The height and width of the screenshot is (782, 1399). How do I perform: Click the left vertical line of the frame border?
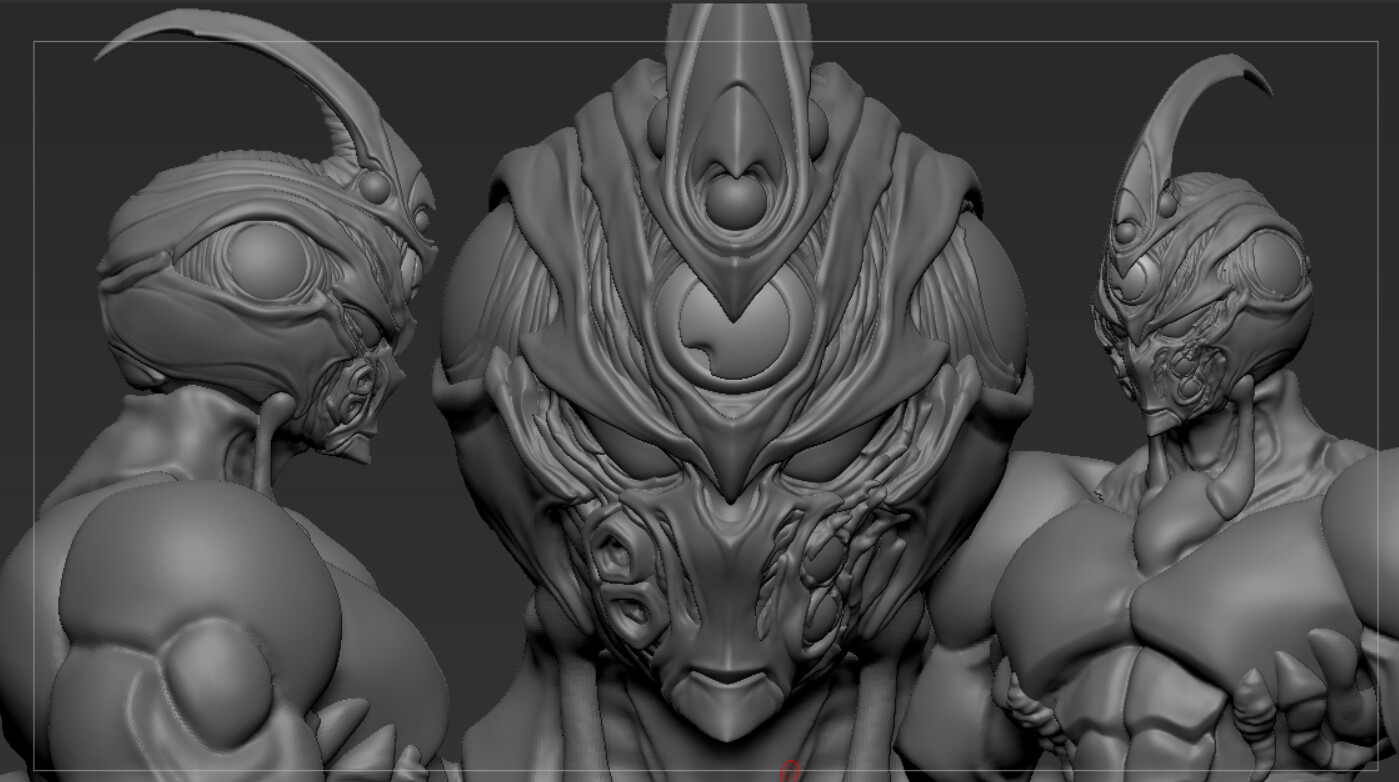click(34, 400)
